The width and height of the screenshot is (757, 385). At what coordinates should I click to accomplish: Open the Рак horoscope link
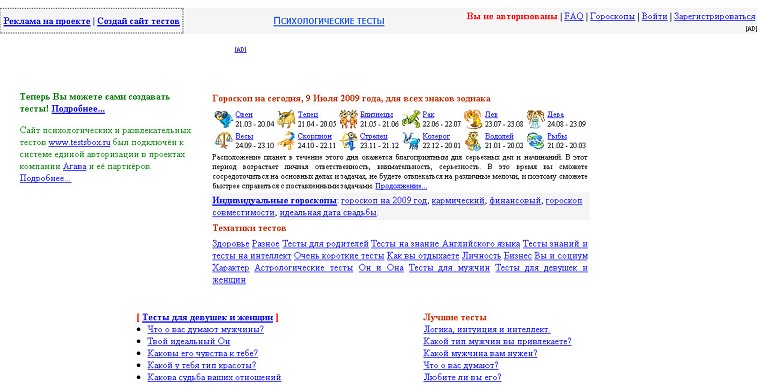click(428, 114)
